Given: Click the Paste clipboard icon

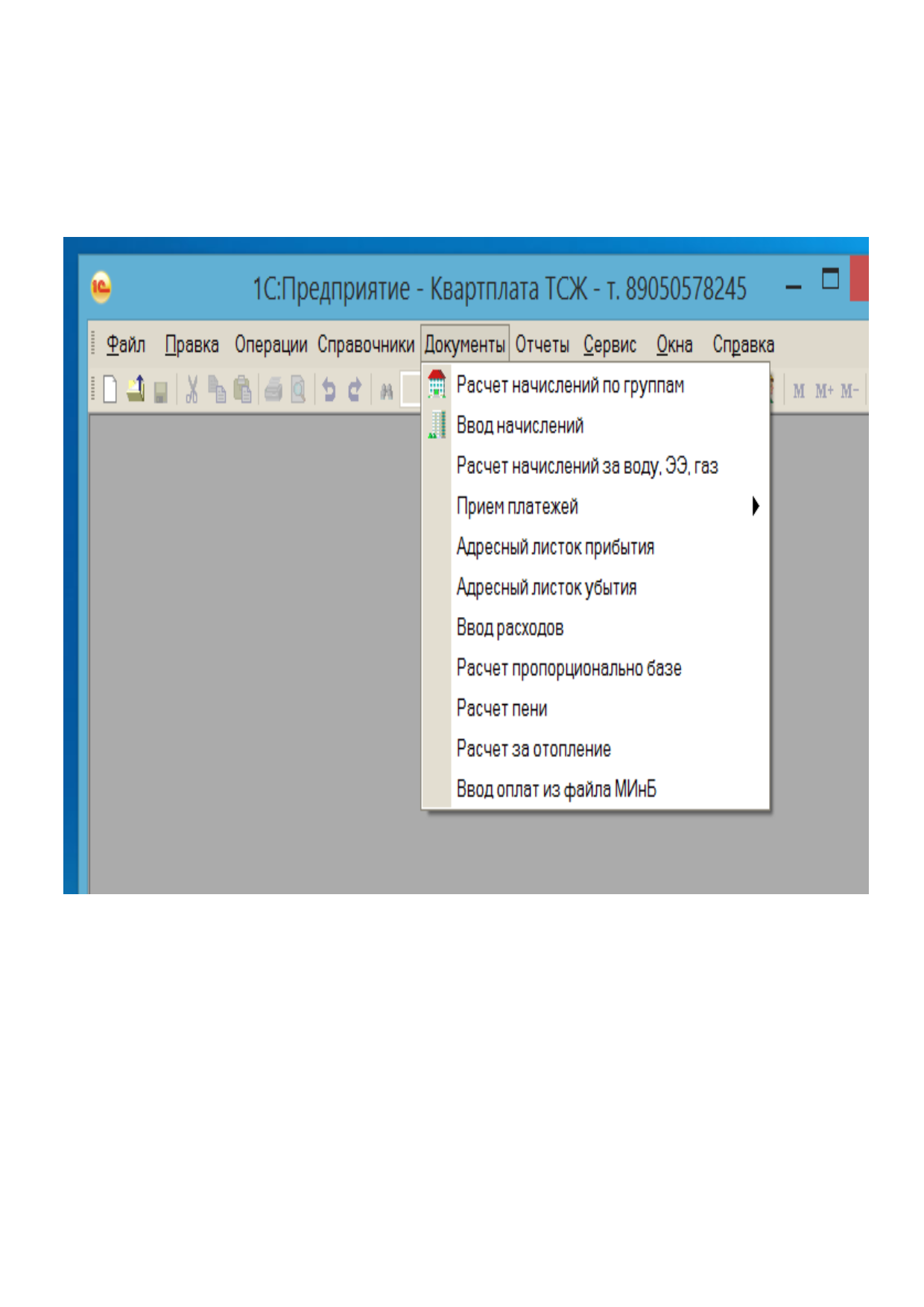Looking at the screenshot, I should [242, 389].
